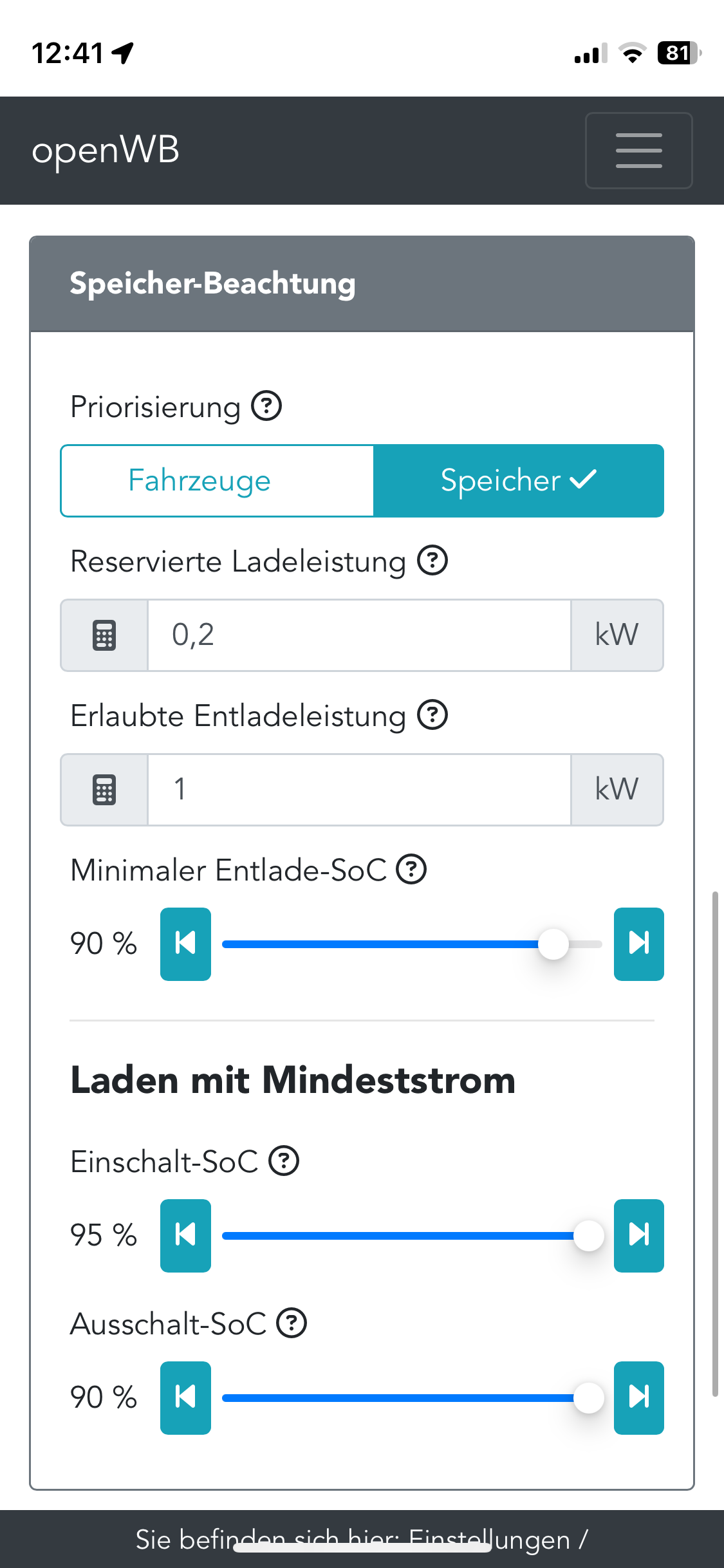This screenshot has width=724, height=1568.
Task: Show help for Minimaler Entlade-SoC
Action: [x=411, y=870]
